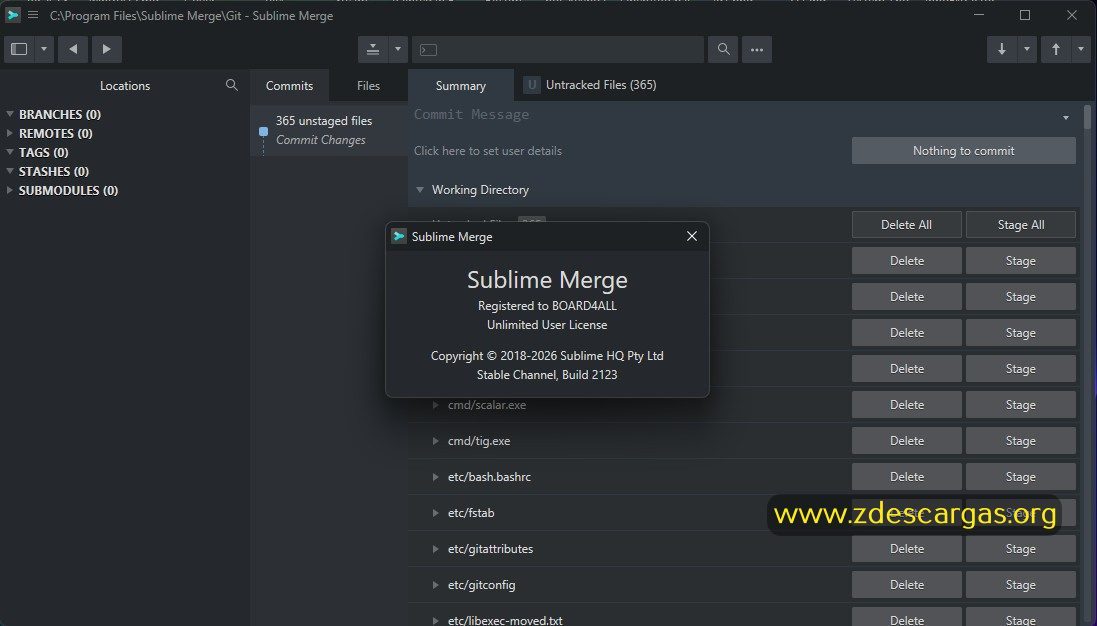The width and height of the screenshot is (1097, 626).
Task: Expand the REMOTES (0) section
Action: (x=10, y=133)
